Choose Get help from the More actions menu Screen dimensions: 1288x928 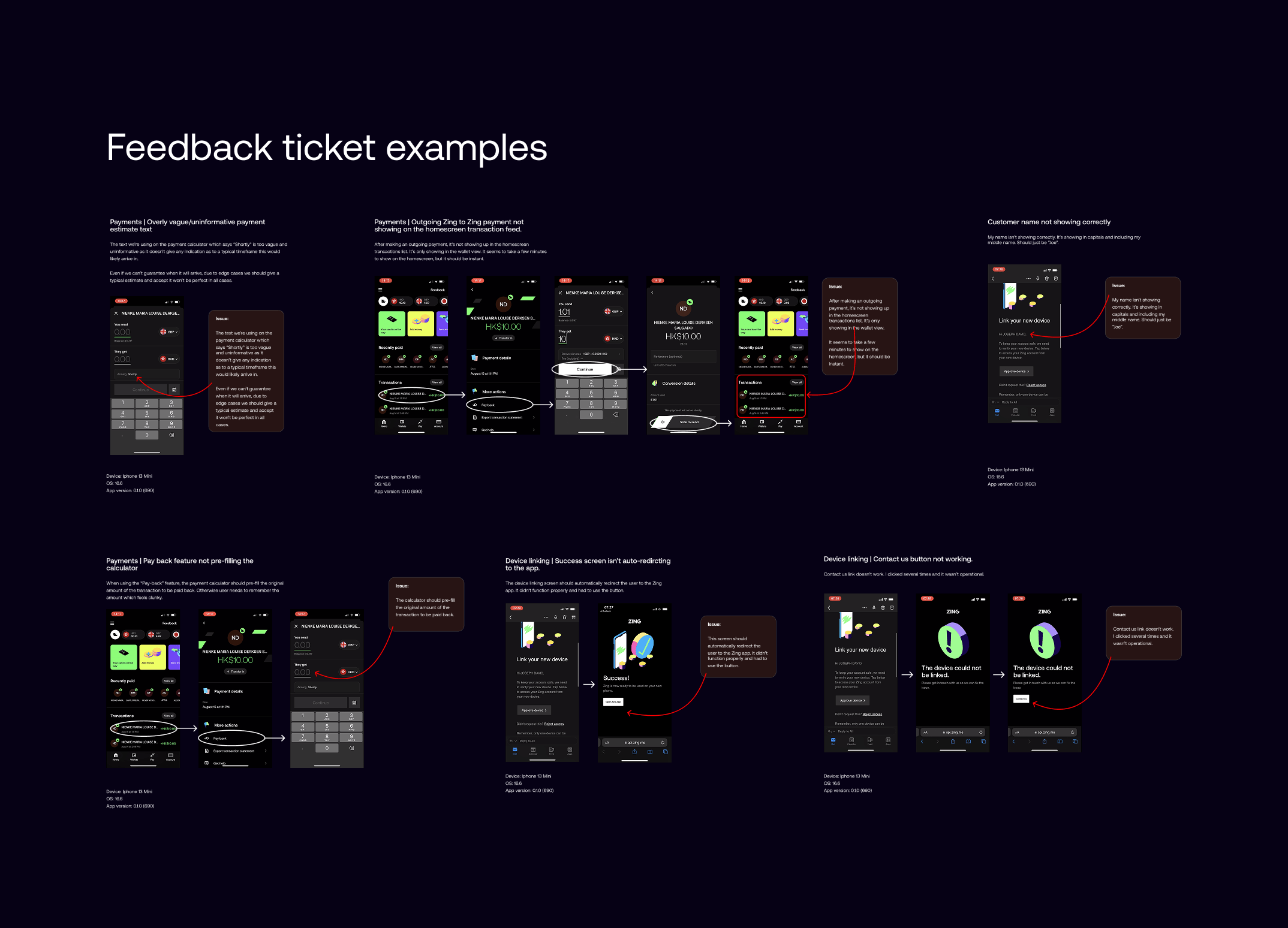(487, 430)
